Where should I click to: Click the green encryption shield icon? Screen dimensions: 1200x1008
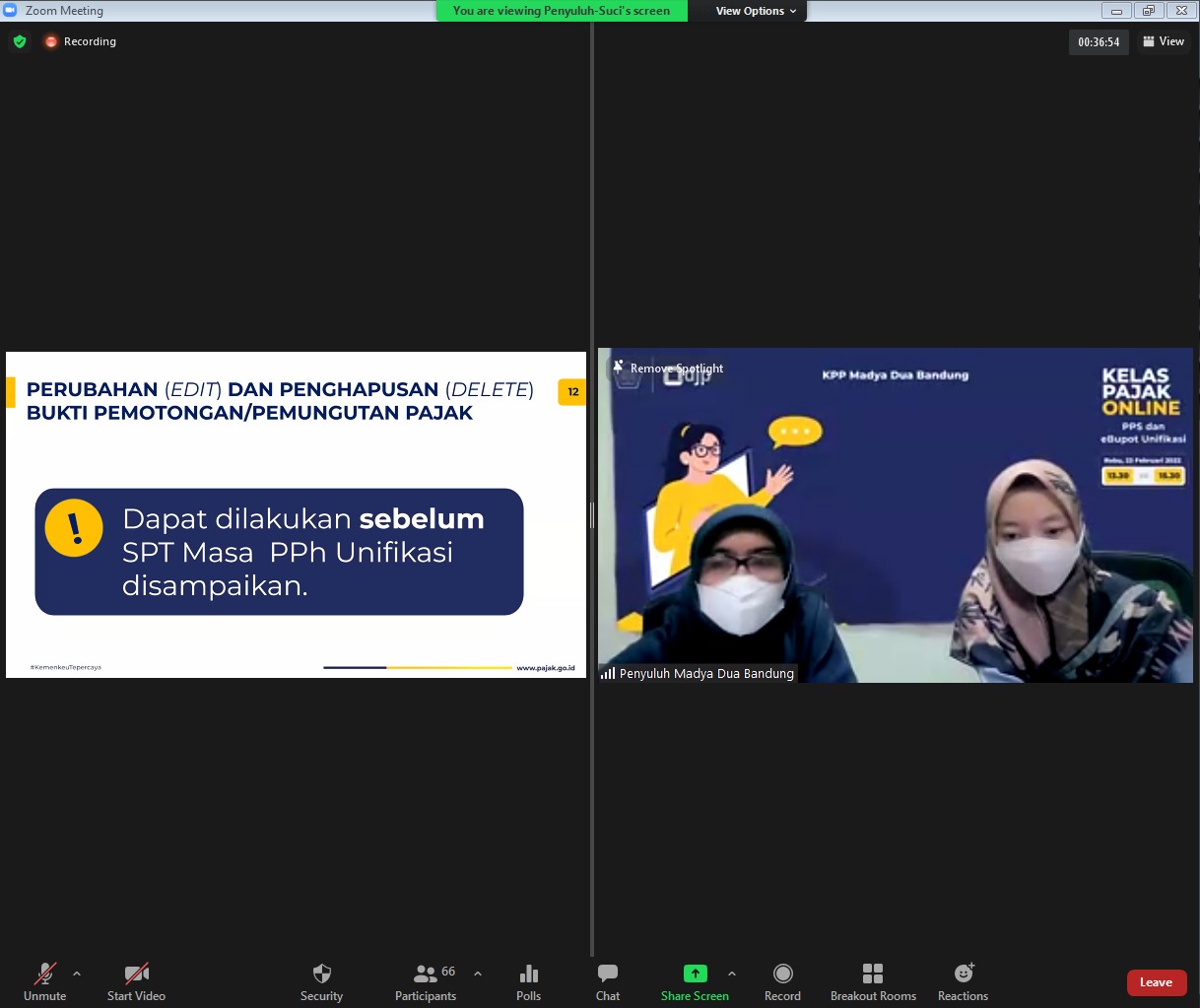(20, 41)
